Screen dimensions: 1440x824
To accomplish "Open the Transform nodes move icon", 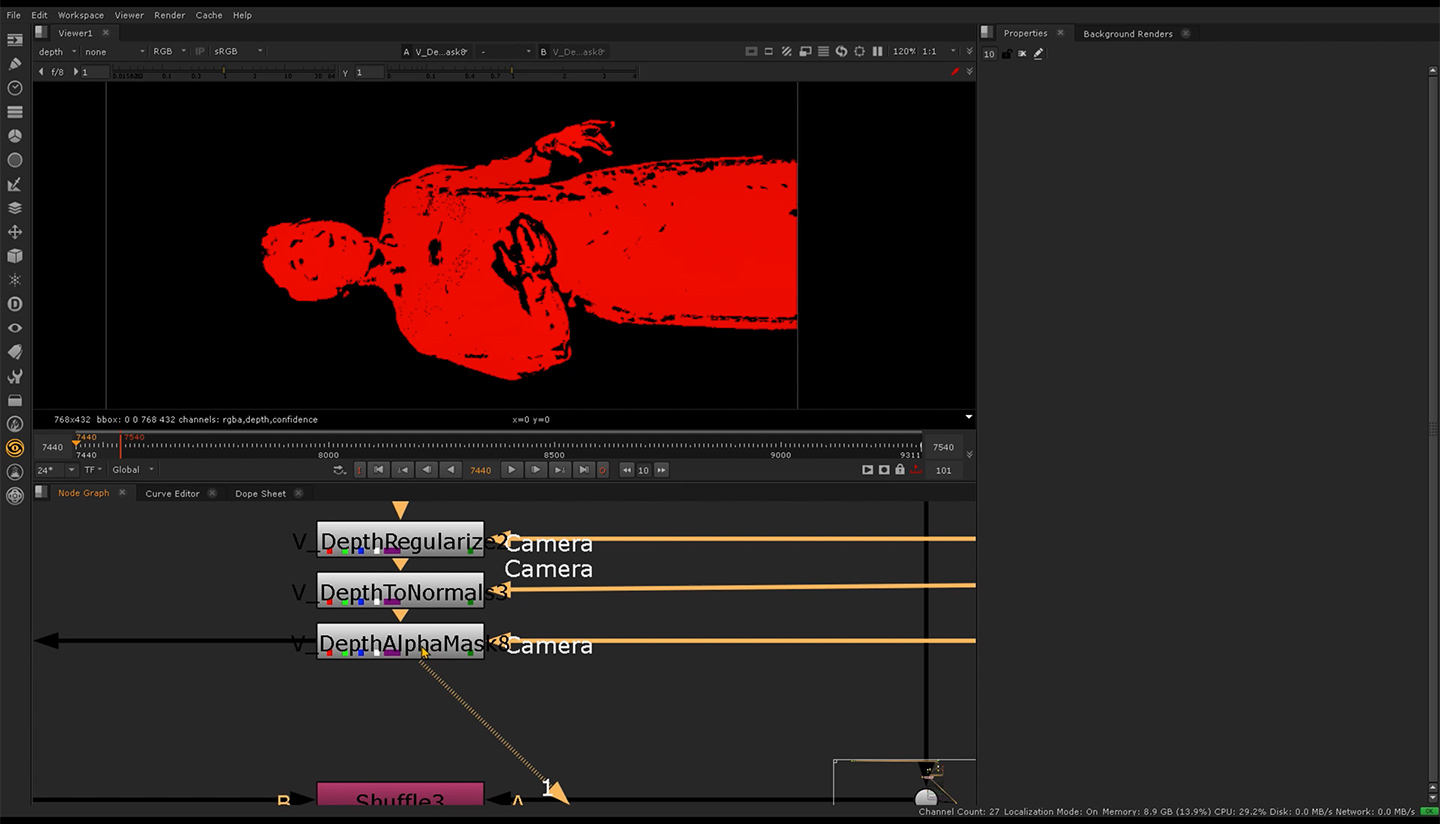I will click(x=15, y=232).
